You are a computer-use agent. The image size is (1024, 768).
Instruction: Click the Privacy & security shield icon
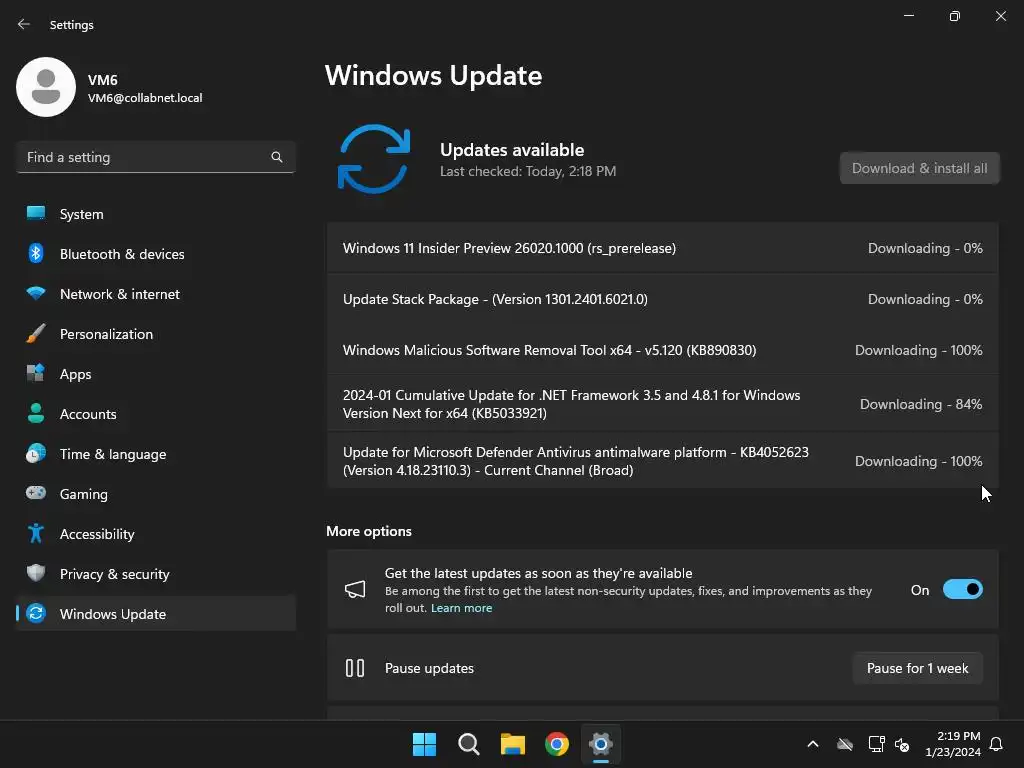36,573
